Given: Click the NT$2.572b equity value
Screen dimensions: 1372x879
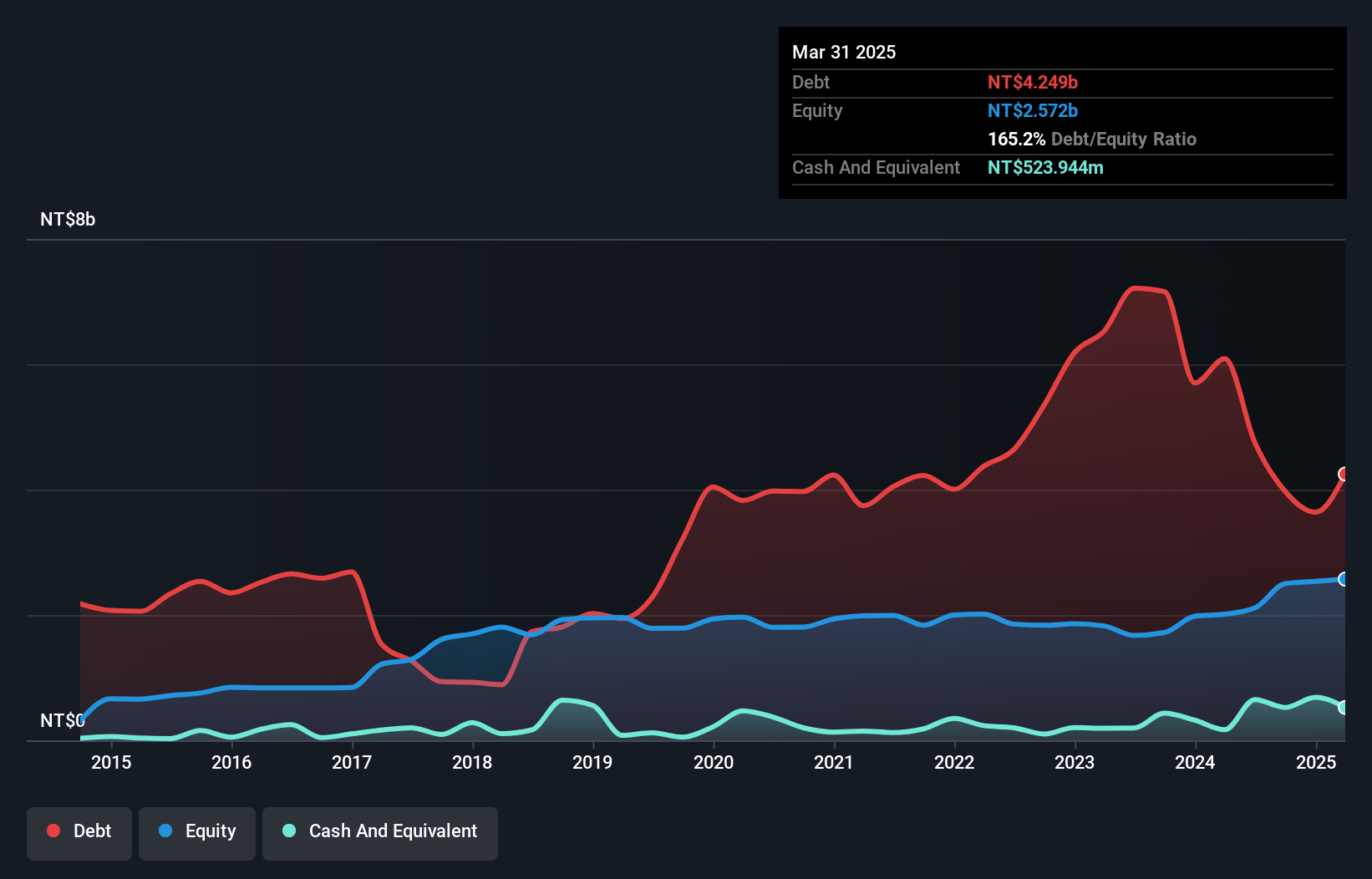Looking at the screenshot, I should click(1033, 110).
